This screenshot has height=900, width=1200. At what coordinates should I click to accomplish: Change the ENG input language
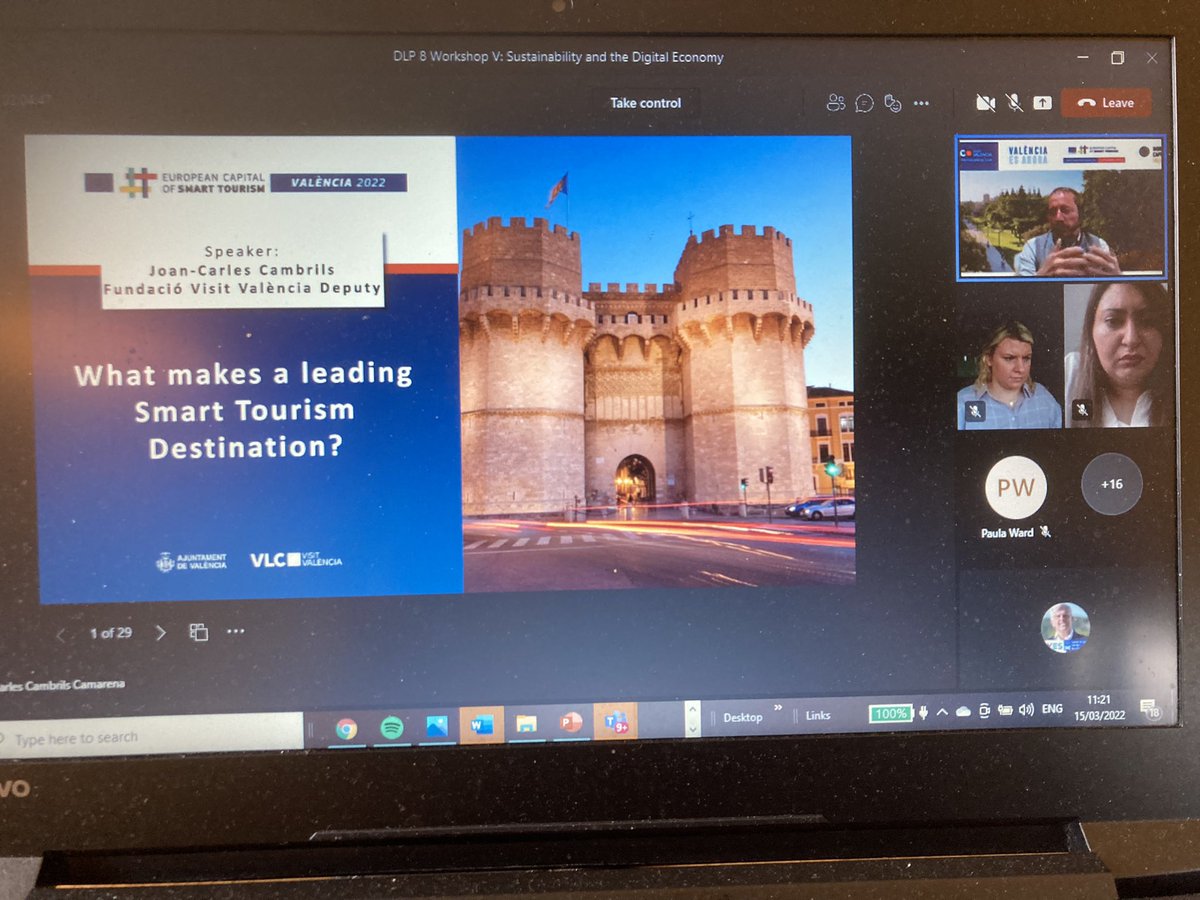1052,708
